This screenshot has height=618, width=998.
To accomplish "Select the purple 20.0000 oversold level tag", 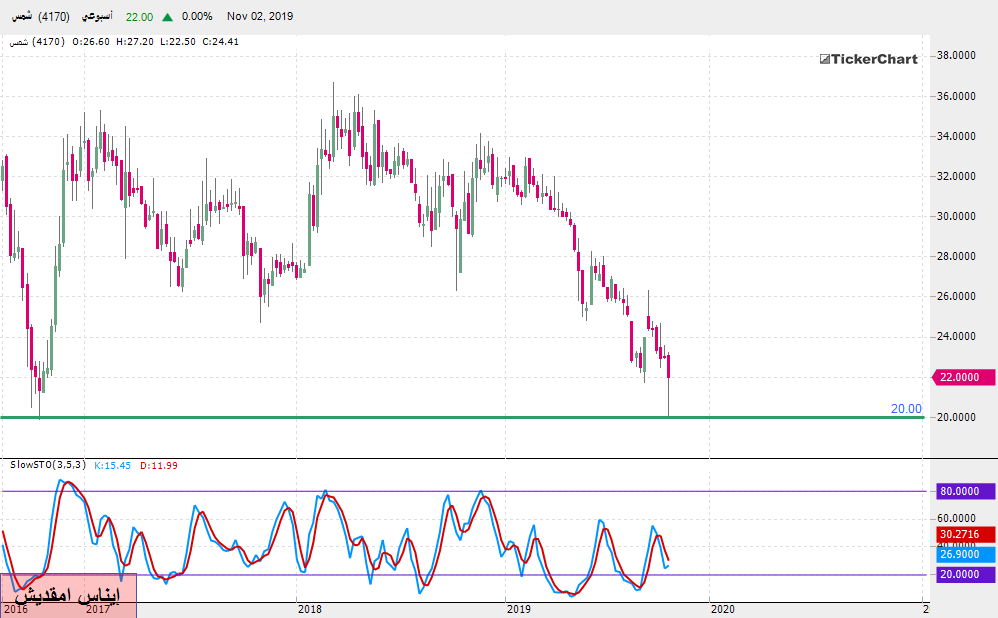I will click(963, 574).
